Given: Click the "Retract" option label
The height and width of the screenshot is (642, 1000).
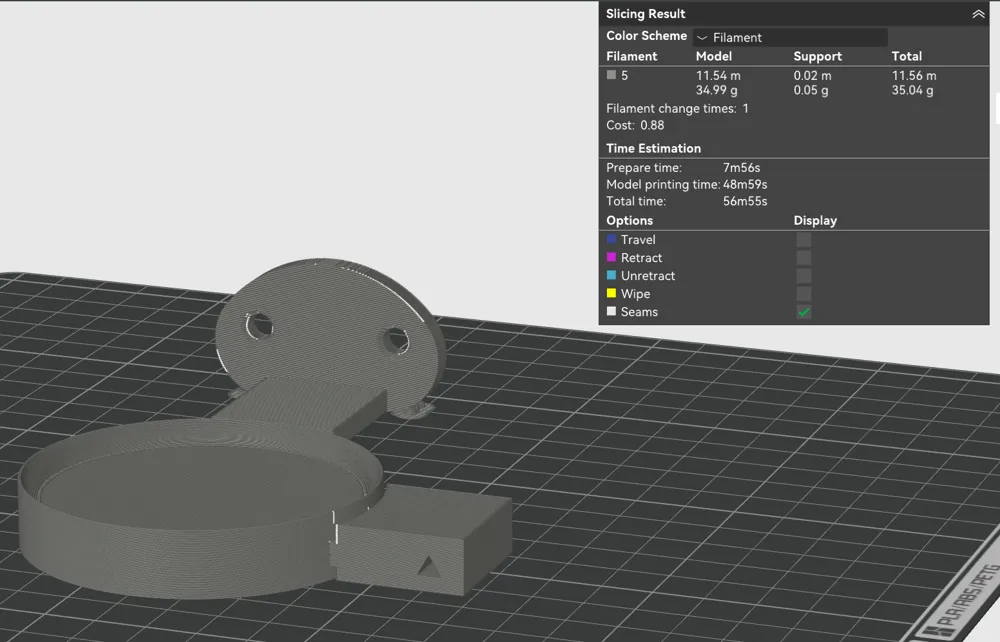Looking at the screenshot, I should 642,258.
